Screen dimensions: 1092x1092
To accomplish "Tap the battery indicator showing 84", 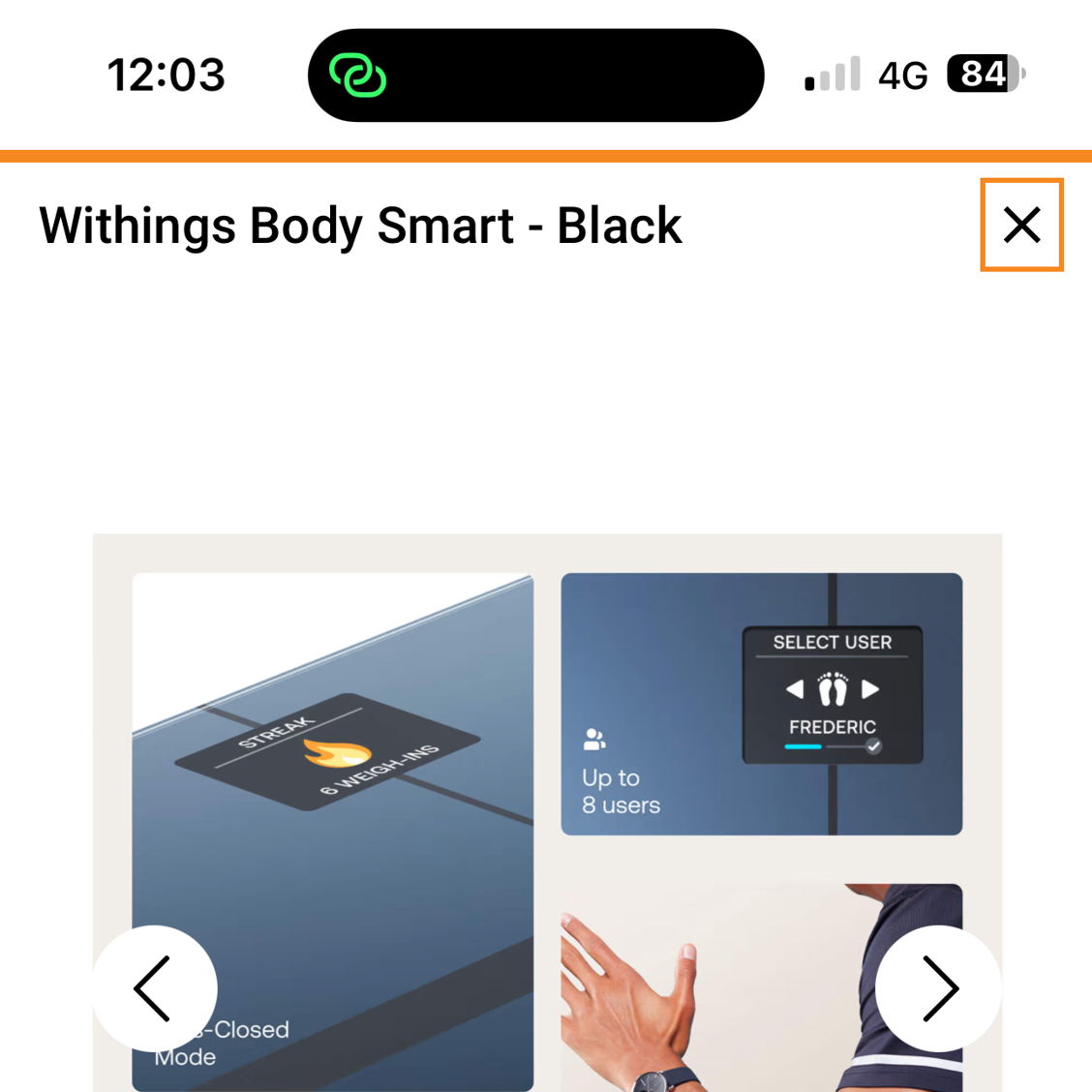I will pyautogui.click(x=986, y=74).
